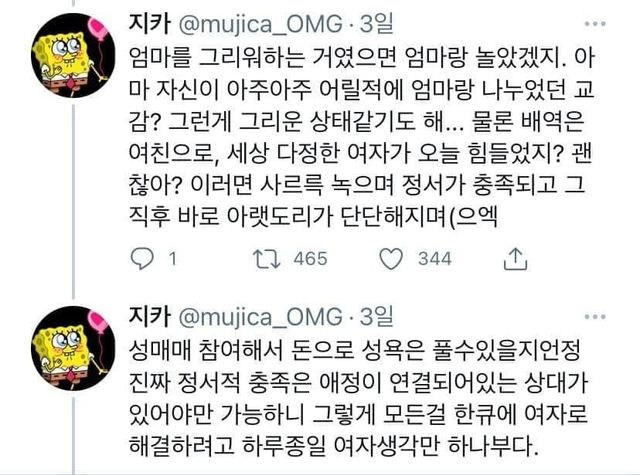Click the @mujica_OMG handle on second tweet
Viewport: 640px width, 475px height.
pyautogui.click(x=261, y=317)
